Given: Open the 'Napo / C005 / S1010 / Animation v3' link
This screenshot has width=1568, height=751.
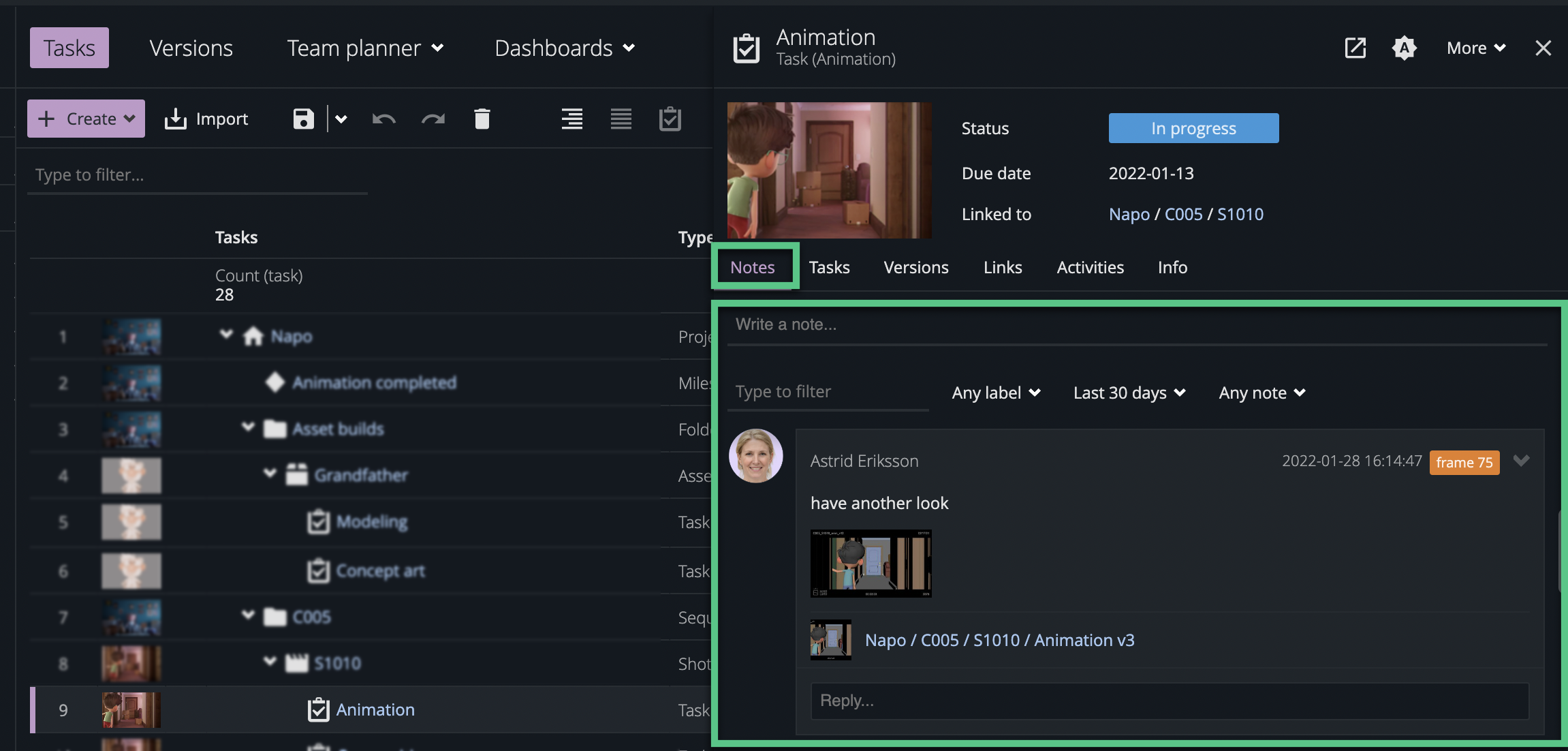Looking at the screenshot, I should tap(999, 640).
